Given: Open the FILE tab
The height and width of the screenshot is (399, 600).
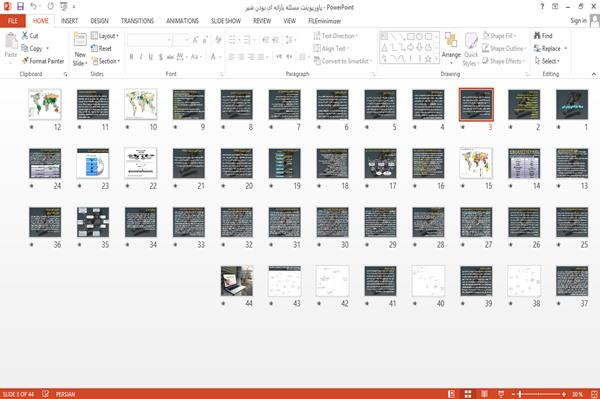Looking at the screenshot, I should 13,21.
